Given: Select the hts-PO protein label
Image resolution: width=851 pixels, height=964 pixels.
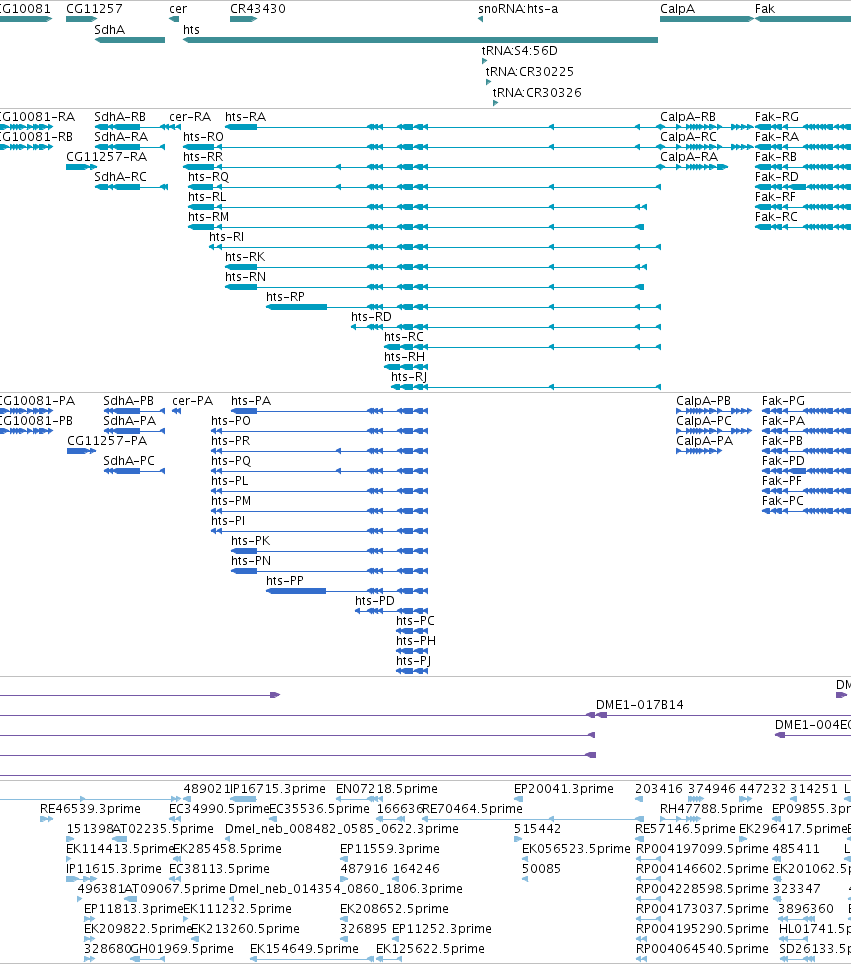Looking at the screenshot, I should tap(231, 421).
